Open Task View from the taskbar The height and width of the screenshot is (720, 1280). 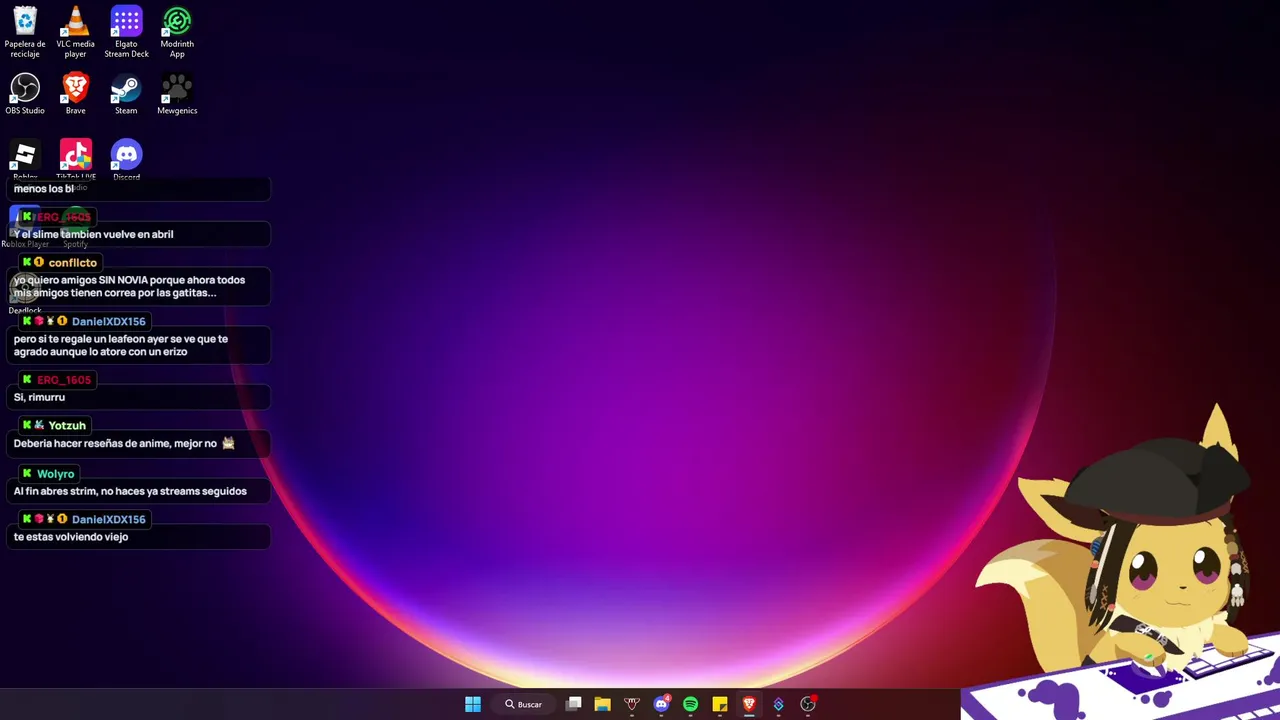click(x=573, y=704)
